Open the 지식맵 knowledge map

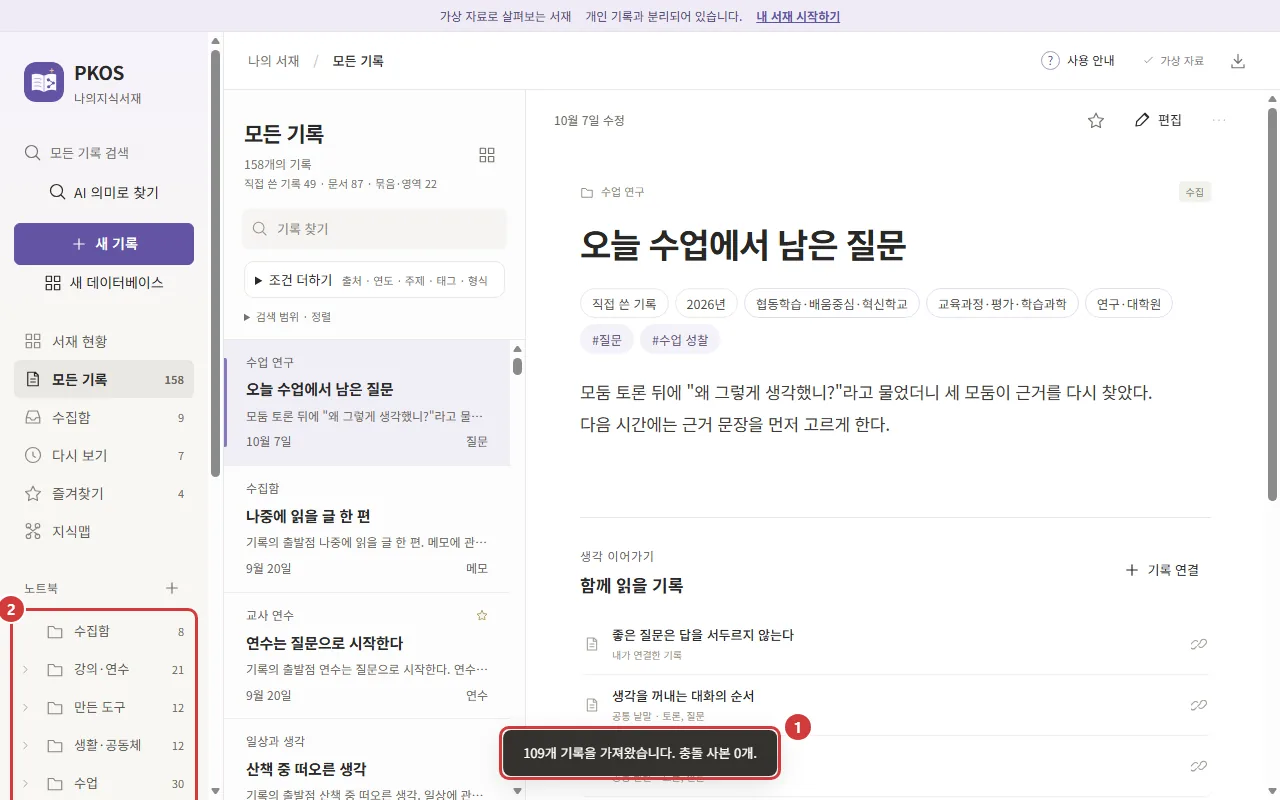104,531
